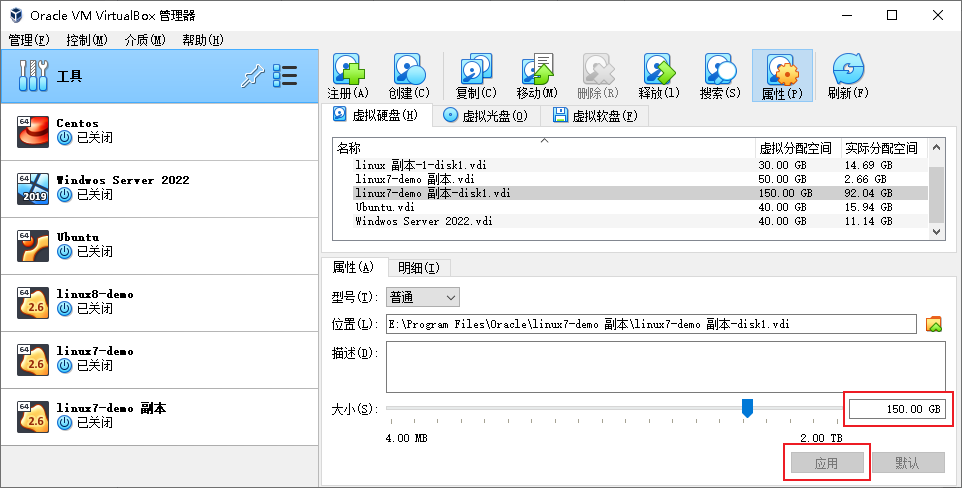Select the linux7-demo 副本 virtual machine
962x488 pixels.
point(160,417)
